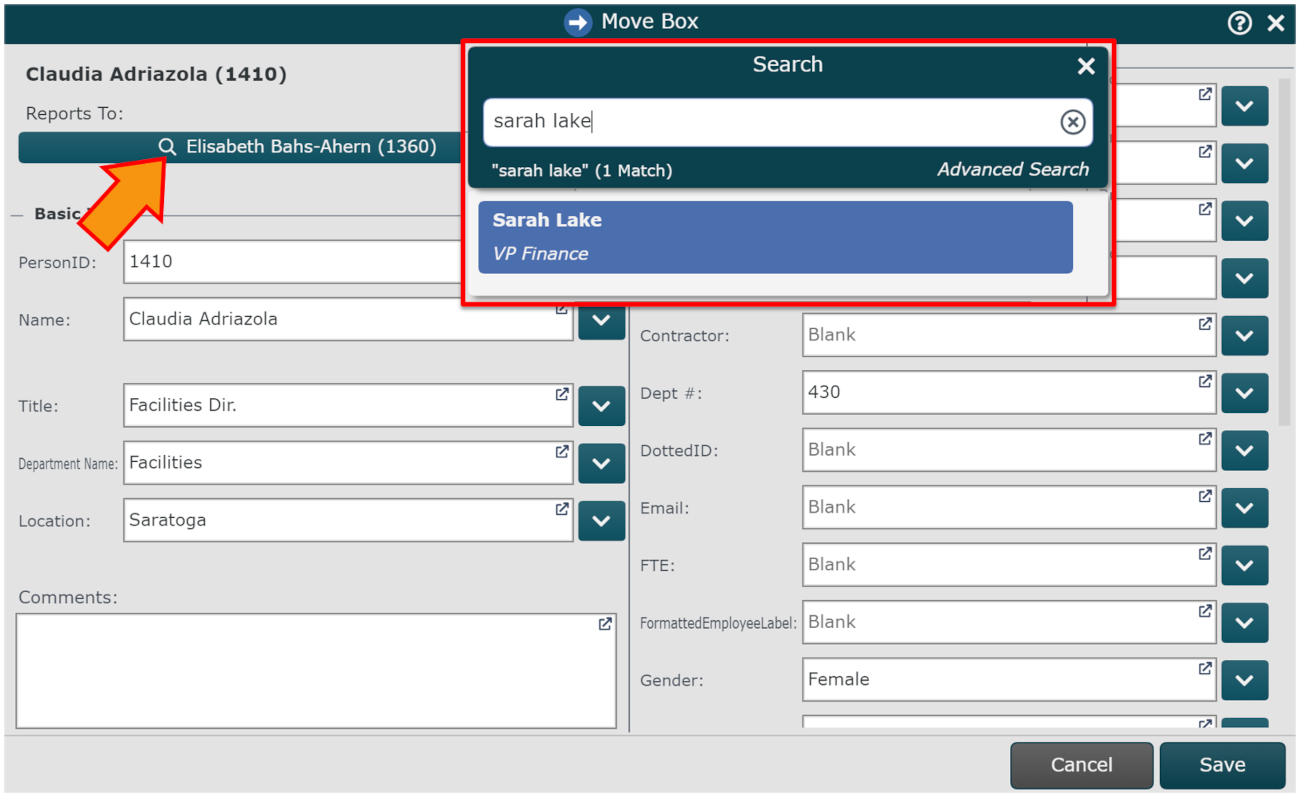Expand the Department Name popout icon
This screenshot has width=1300, height=797.
(x=562, y=451)
